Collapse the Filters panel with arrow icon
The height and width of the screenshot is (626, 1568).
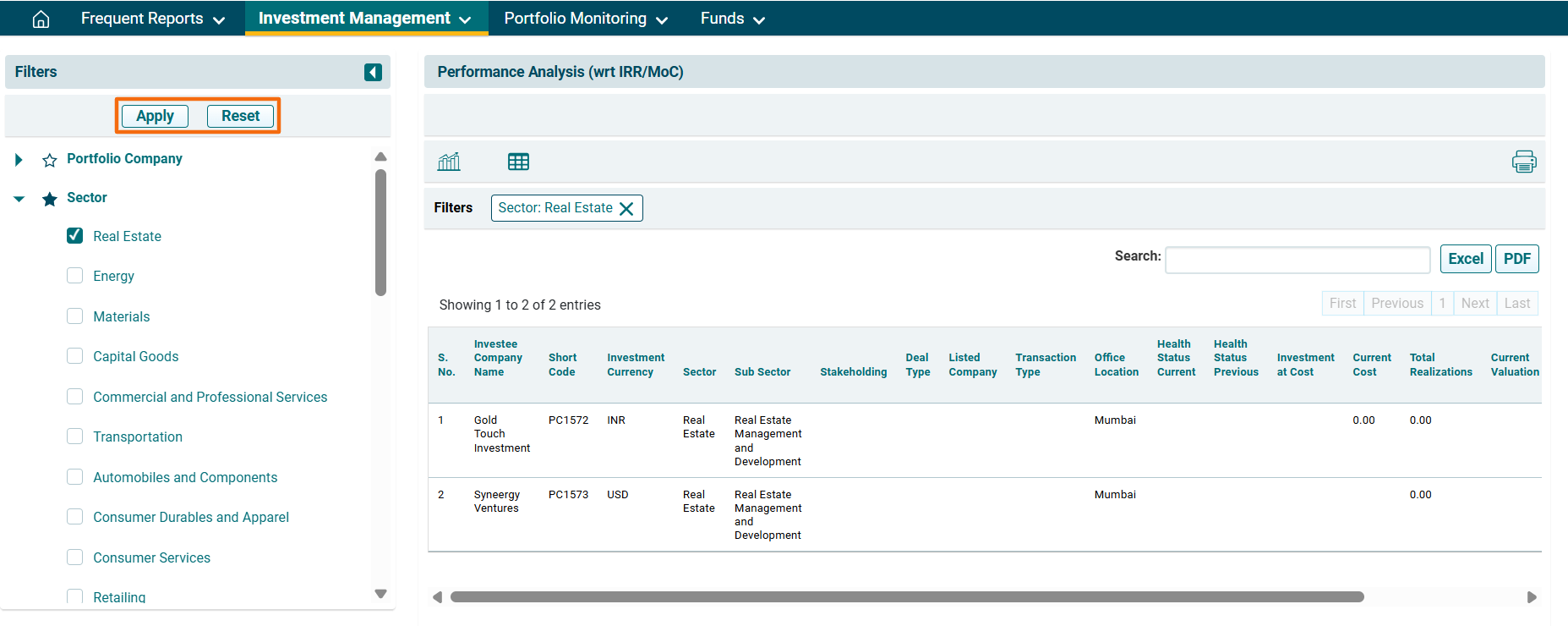pyautogui.click(x=373, y=73)
